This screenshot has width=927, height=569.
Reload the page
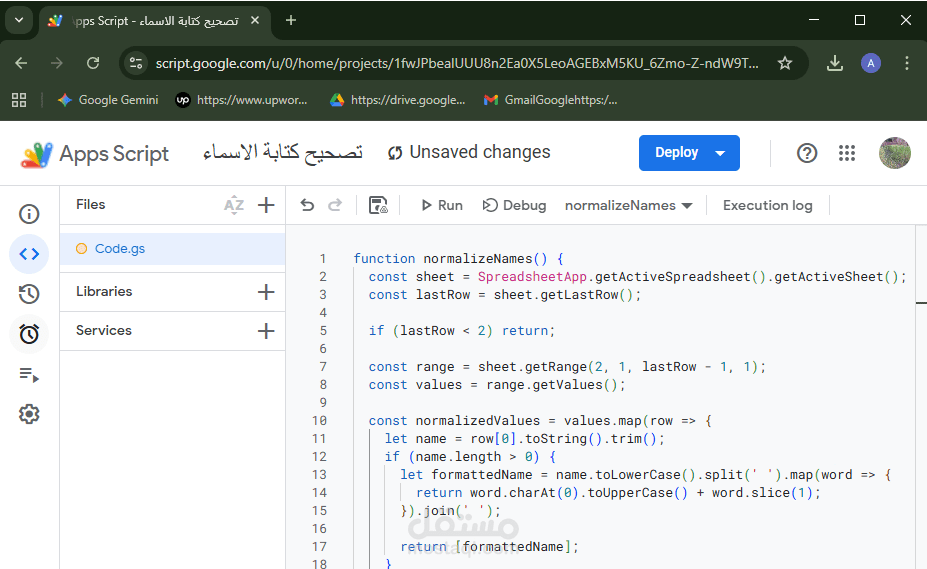click(93, 63)
